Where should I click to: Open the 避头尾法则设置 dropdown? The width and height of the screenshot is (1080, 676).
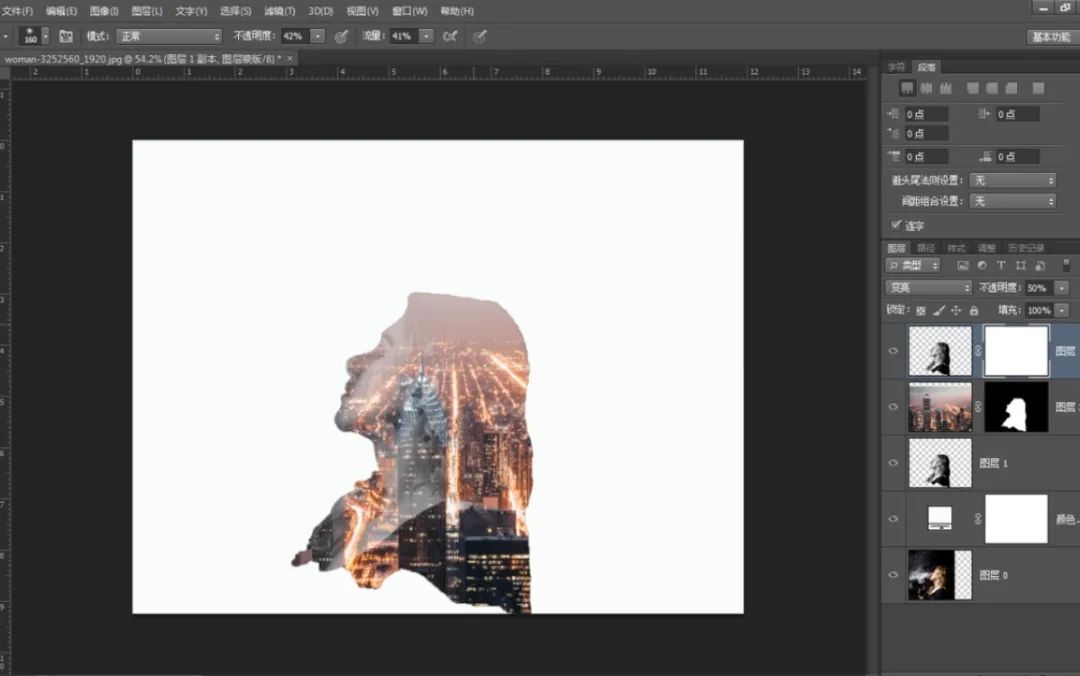tap(1012, 181)
